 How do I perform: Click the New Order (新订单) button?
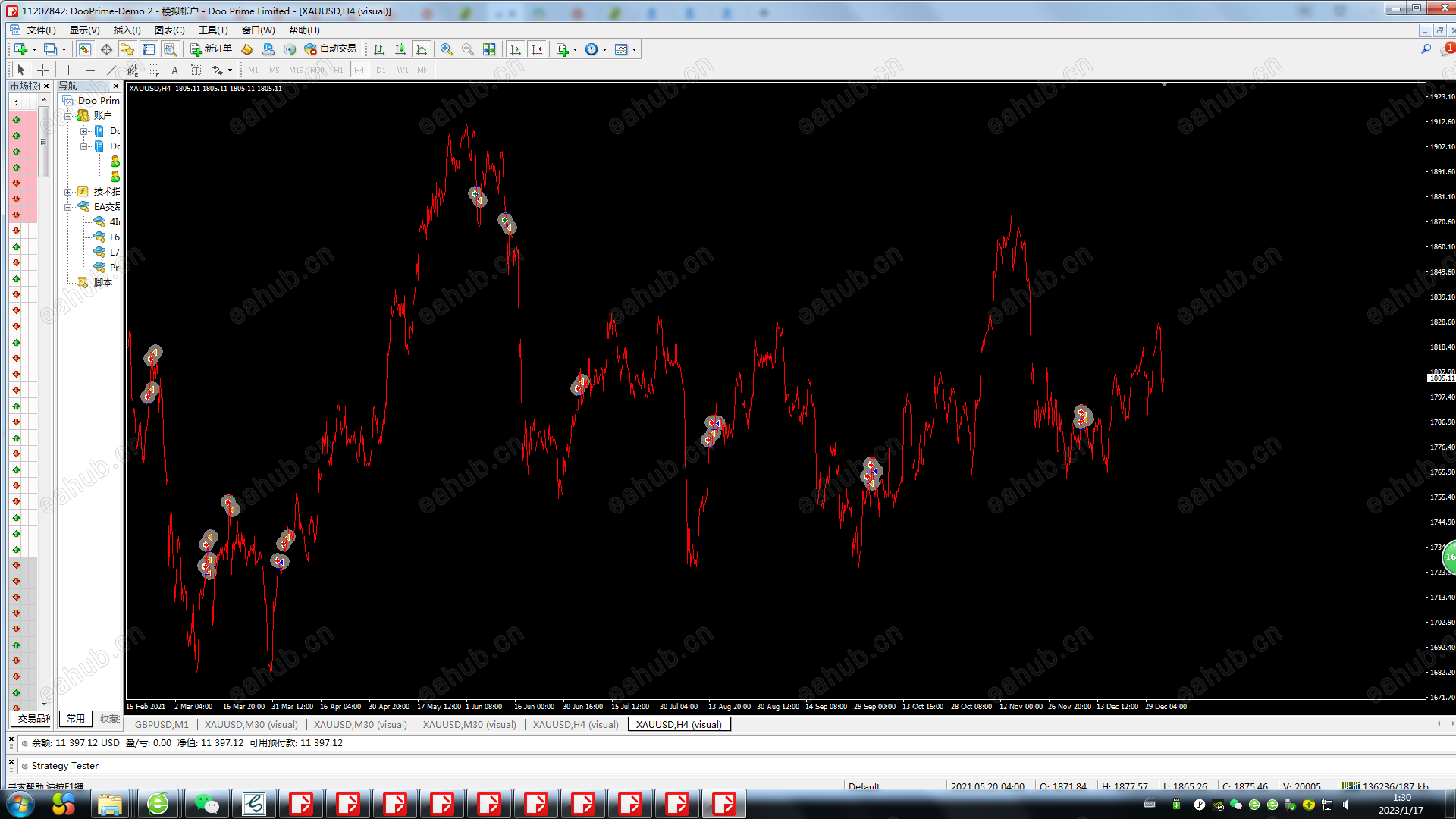(211, 49)
